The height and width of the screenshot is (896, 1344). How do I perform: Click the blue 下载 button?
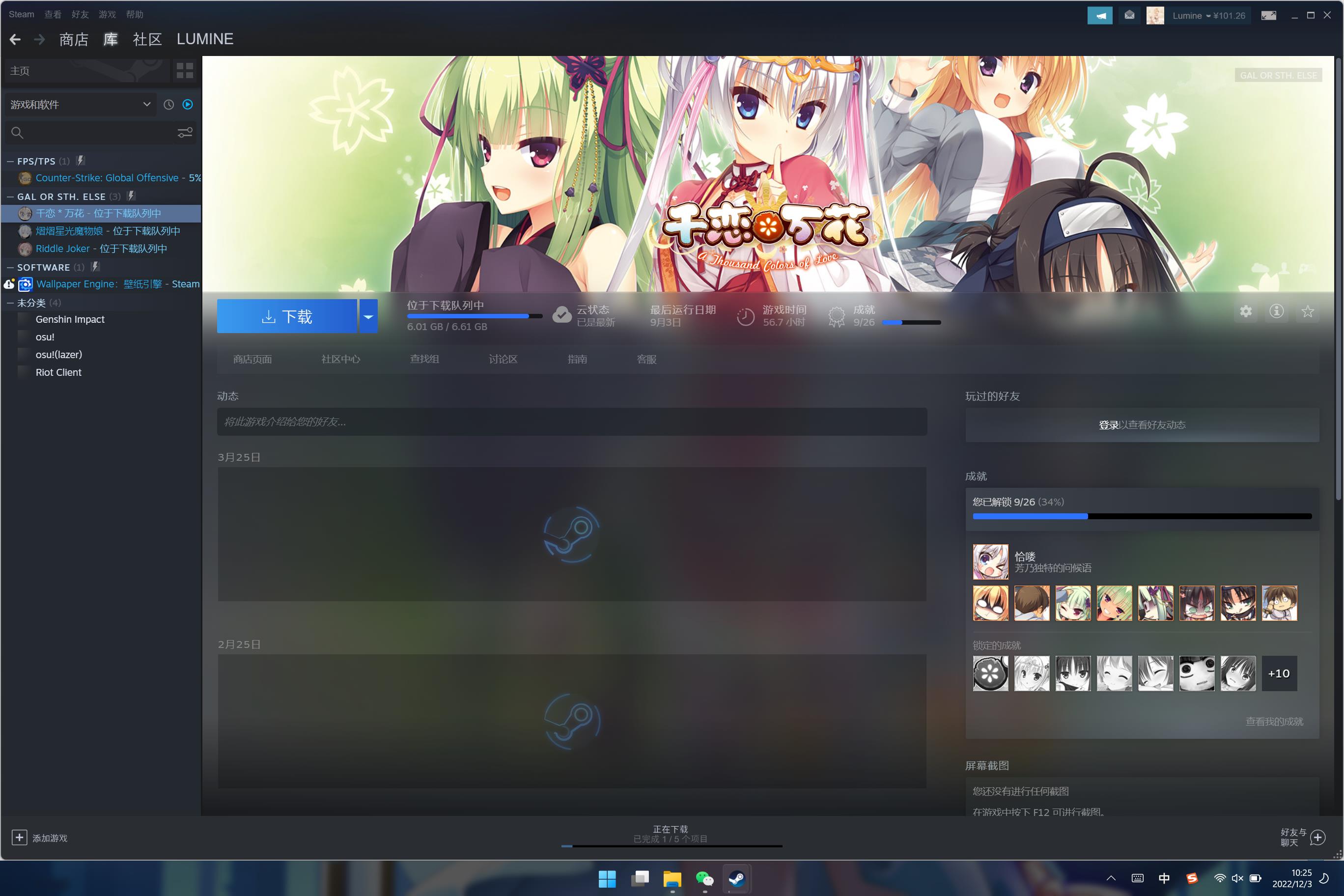(287, 316)
